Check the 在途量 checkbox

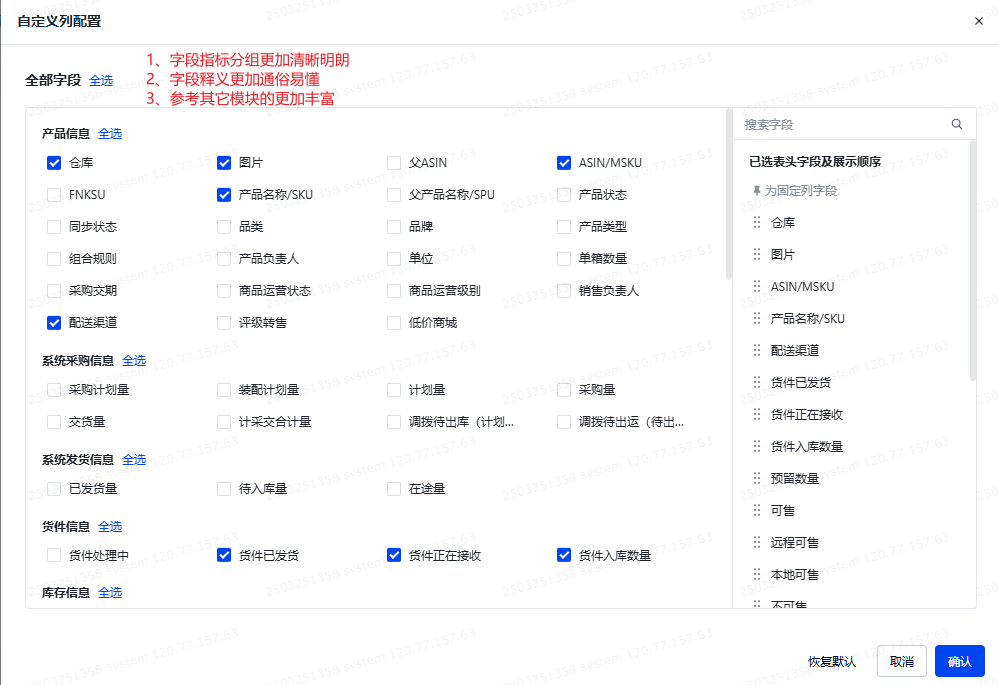tap(394, 489)
